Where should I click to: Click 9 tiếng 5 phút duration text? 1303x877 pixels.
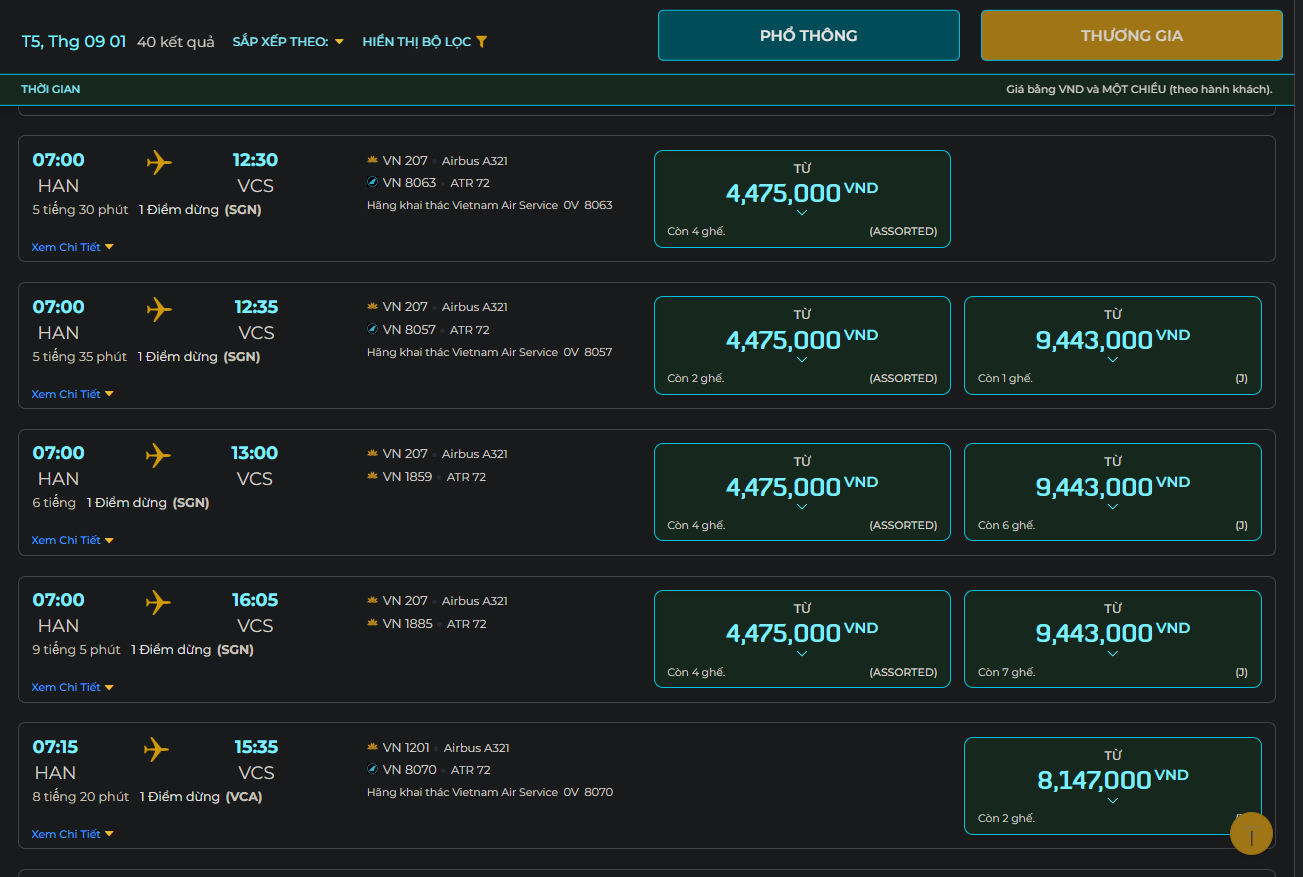tap(76, 650)
